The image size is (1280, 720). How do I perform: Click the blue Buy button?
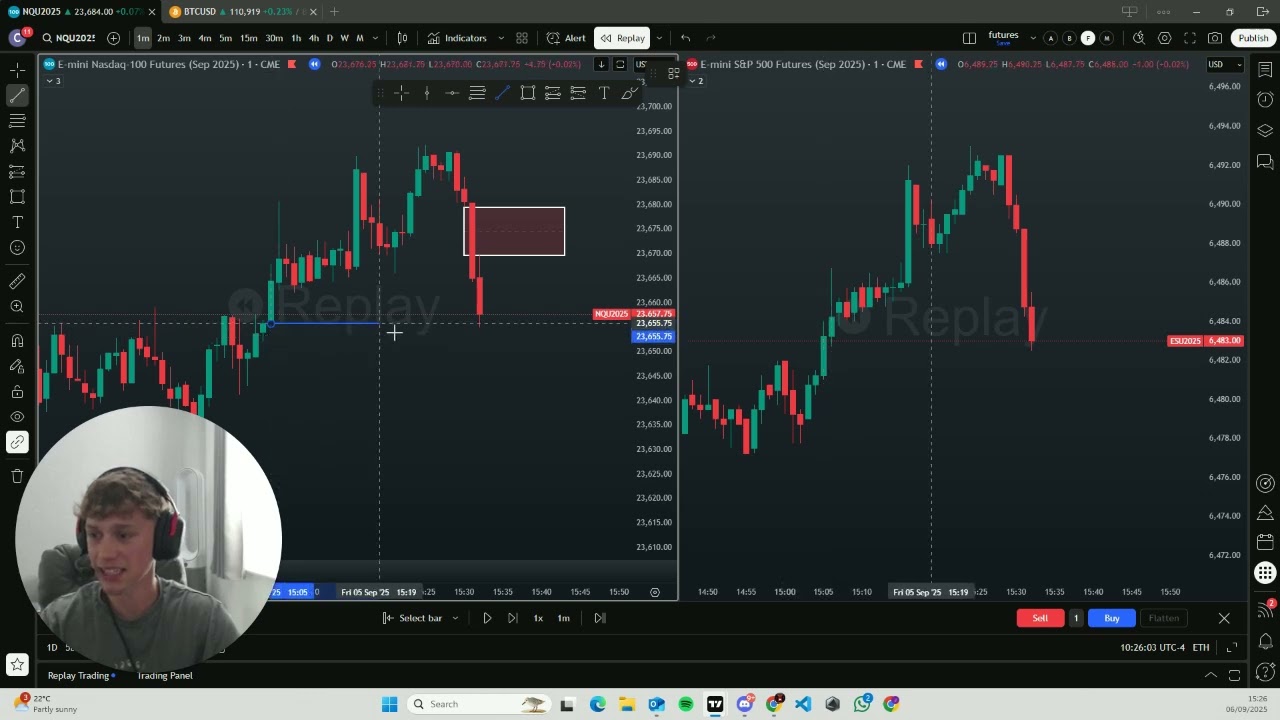[1111, 618]
